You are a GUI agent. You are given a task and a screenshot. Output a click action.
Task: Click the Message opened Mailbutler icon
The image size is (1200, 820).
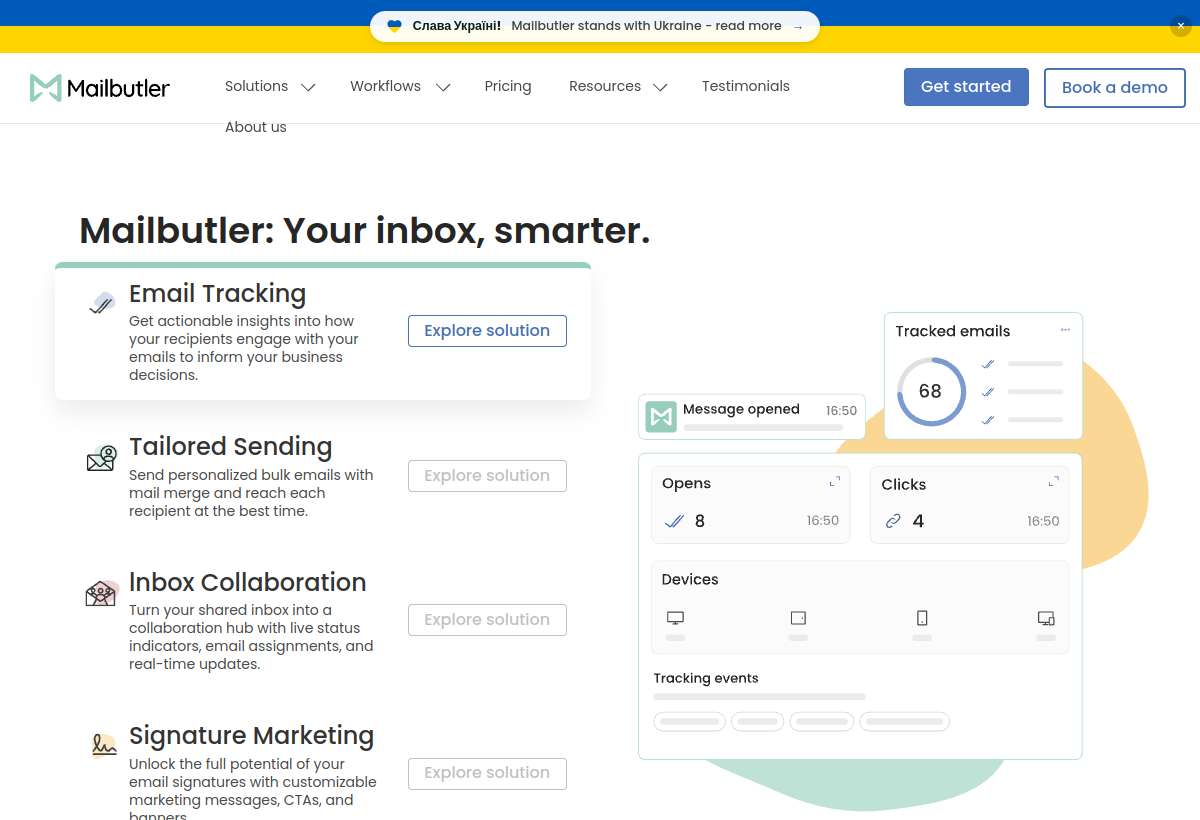click(661, 417)
